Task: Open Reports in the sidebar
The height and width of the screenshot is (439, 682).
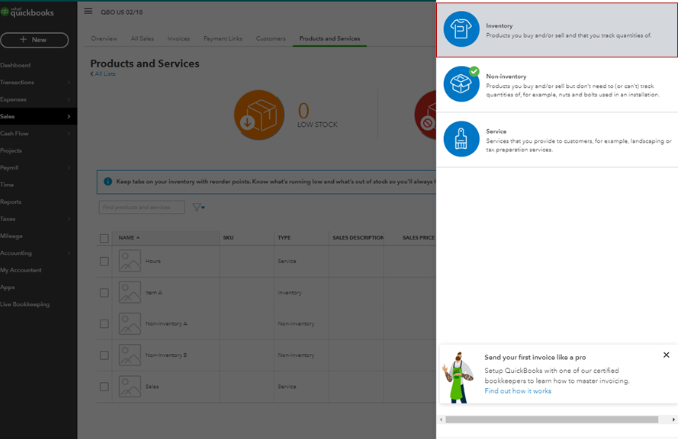Action: point(11,202)
